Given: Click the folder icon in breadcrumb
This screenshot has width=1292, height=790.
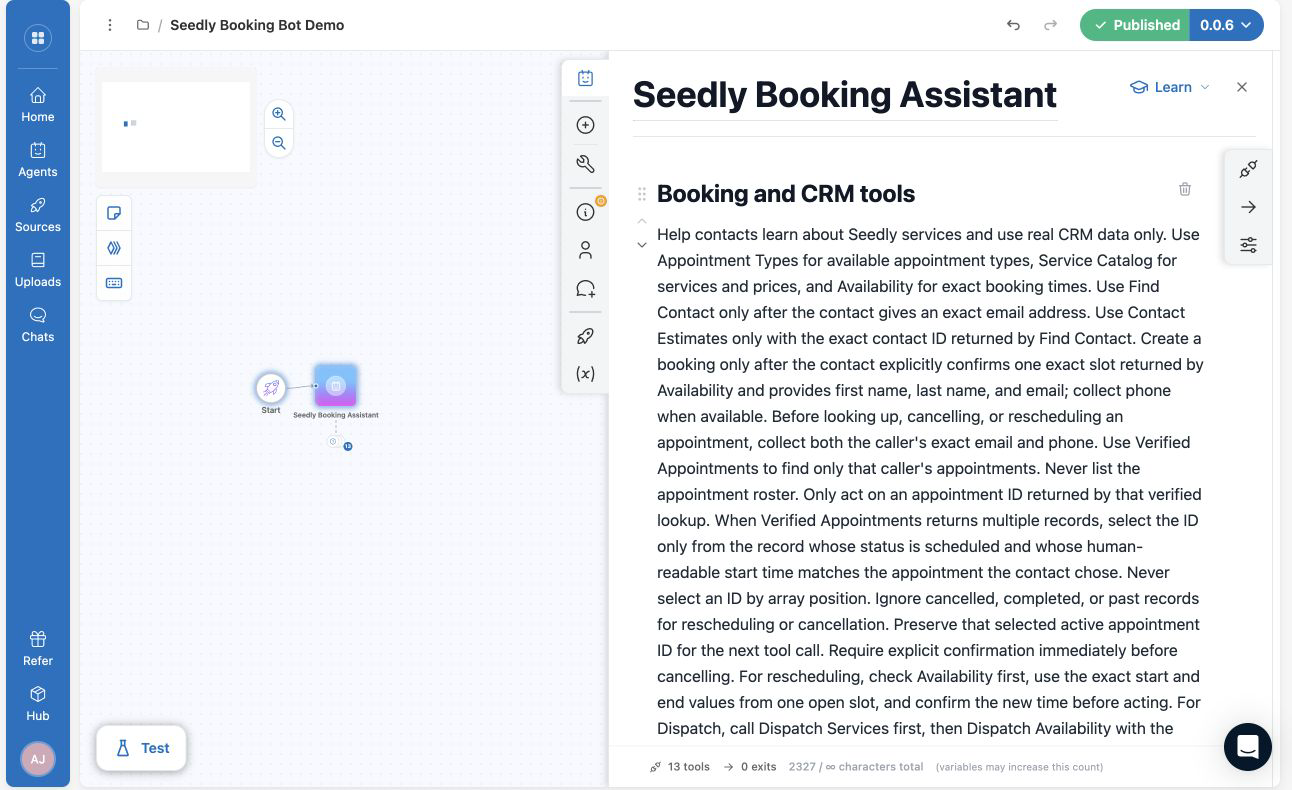Looking at the screenshot, I should point(143,25).
